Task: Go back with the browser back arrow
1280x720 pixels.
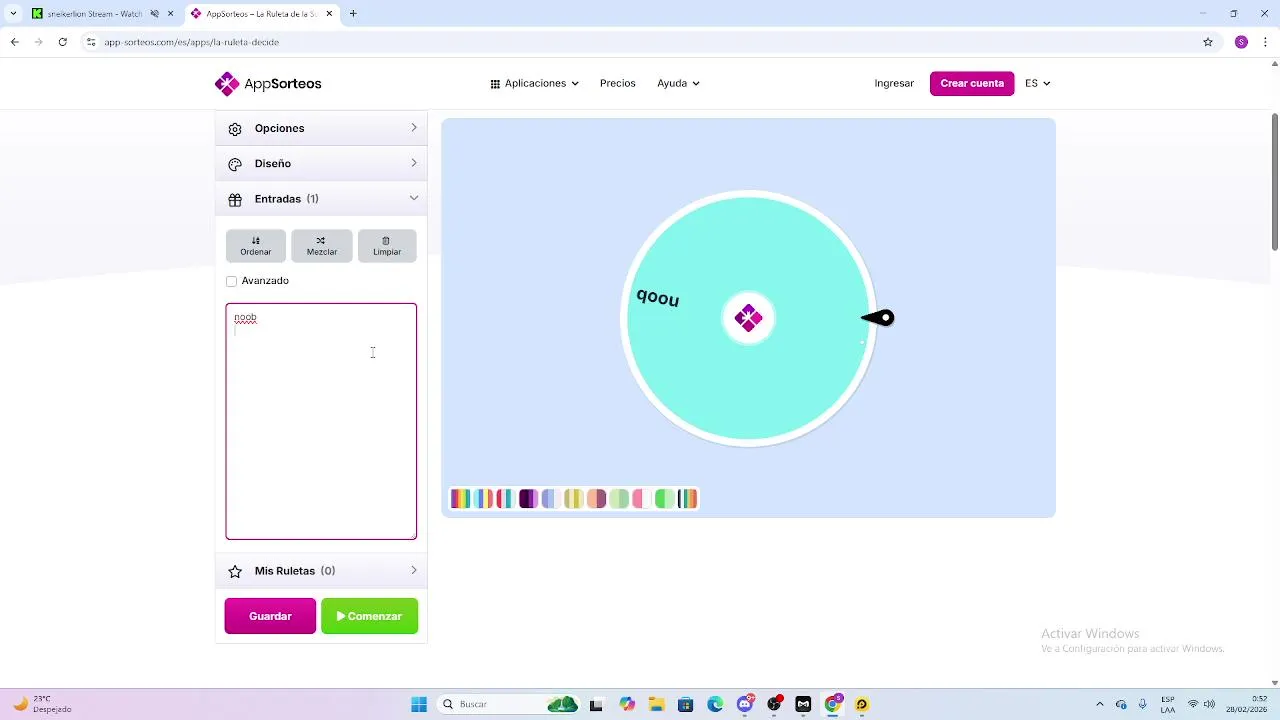Action: click(x=14, y=42)
